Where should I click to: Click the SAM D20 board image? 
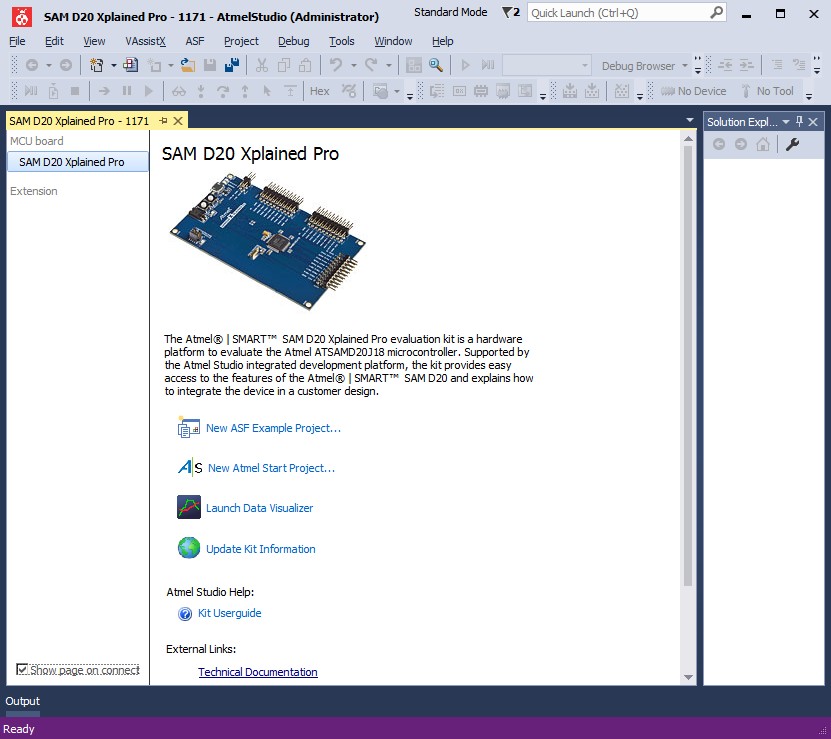pos(267,241)
